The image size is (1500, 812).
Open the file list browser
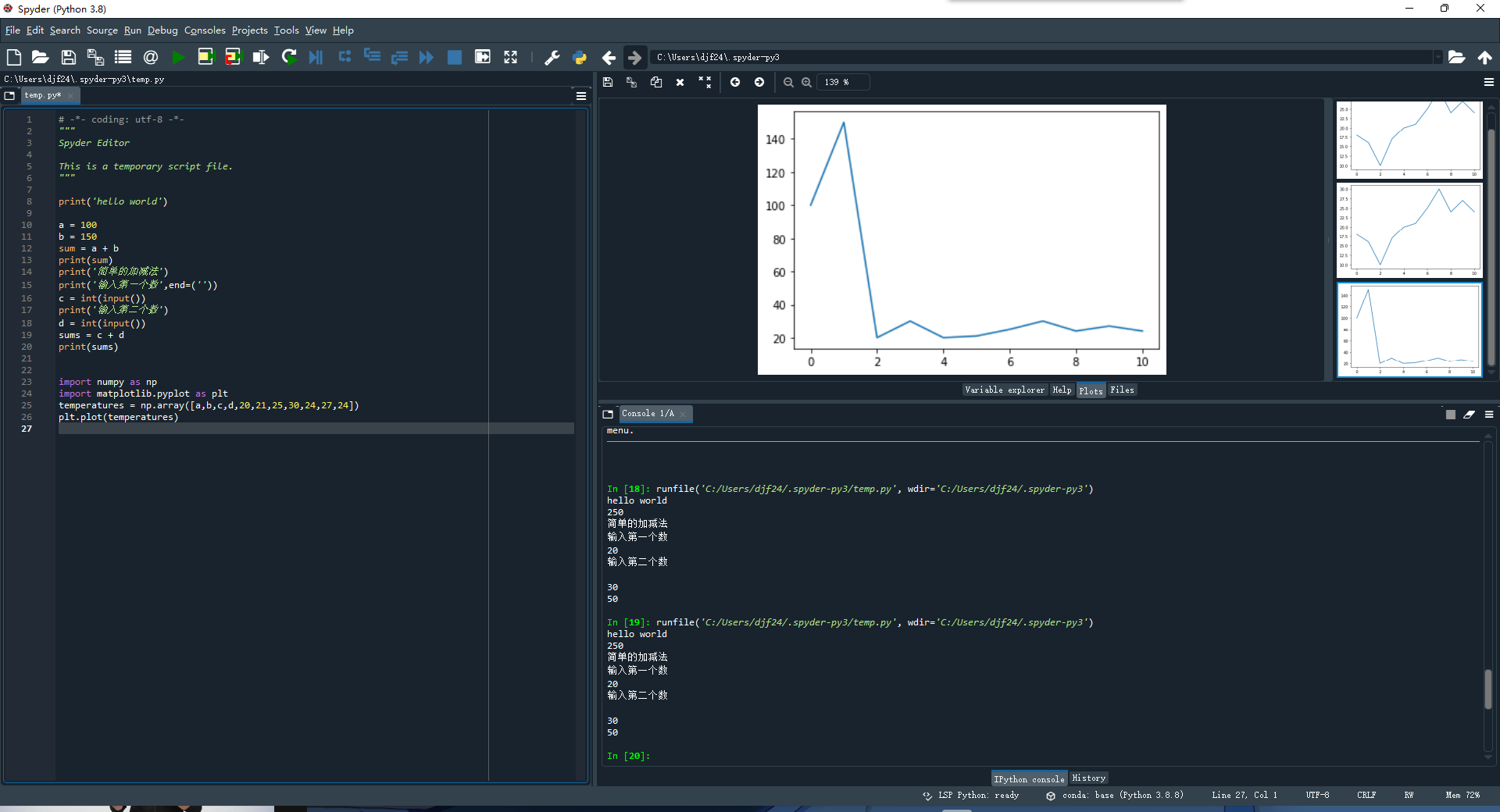click(x=123, y=57)
